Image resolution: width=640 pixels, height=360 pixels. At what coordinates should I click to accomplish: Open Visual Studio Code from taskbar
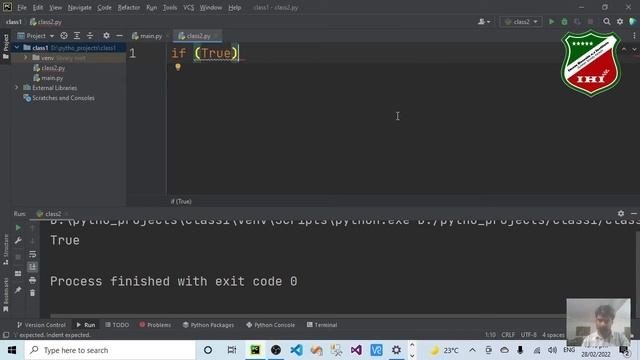pos(296,350)
